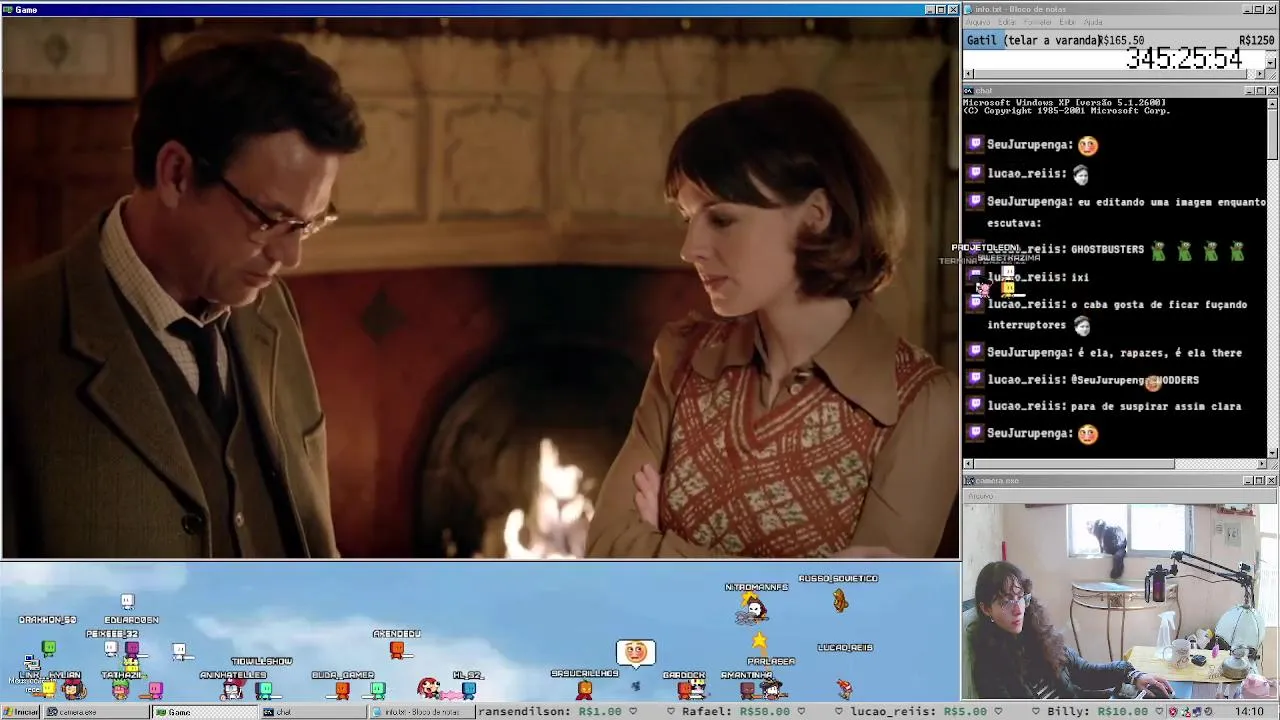This screenshot has width=1280, height=720.
Task: Click the AMANTINHA character sprite
Action: click(x=747, y=689)
